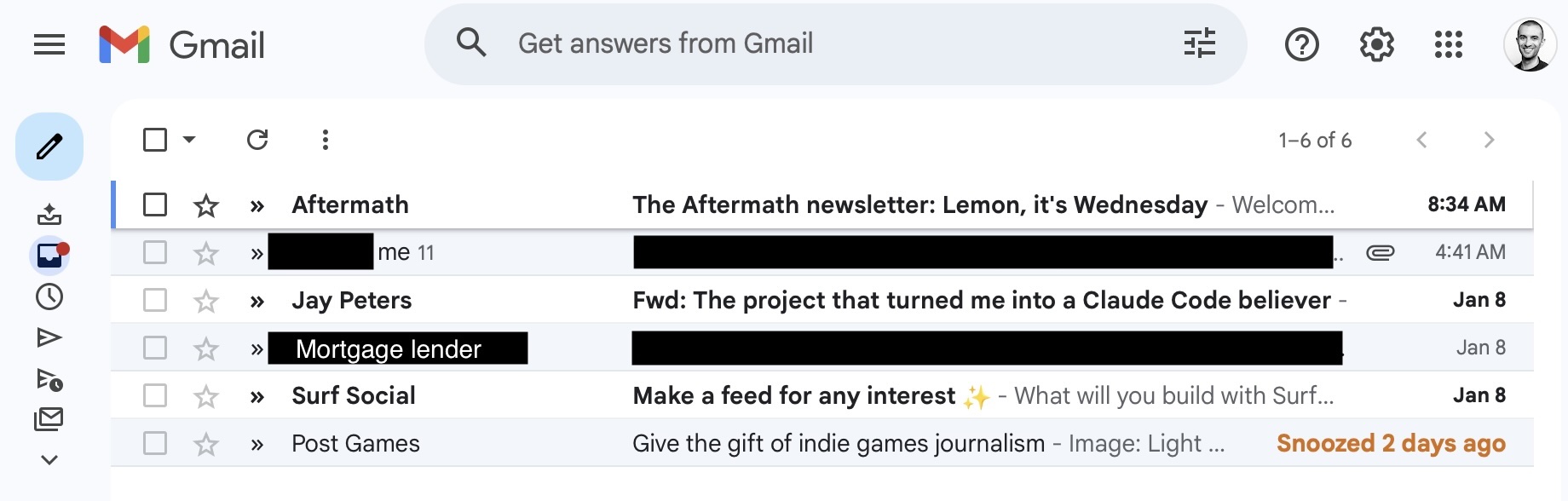Open the Google apps grid
This screenshot has width=1568, height=501.
click(1447, 44)
